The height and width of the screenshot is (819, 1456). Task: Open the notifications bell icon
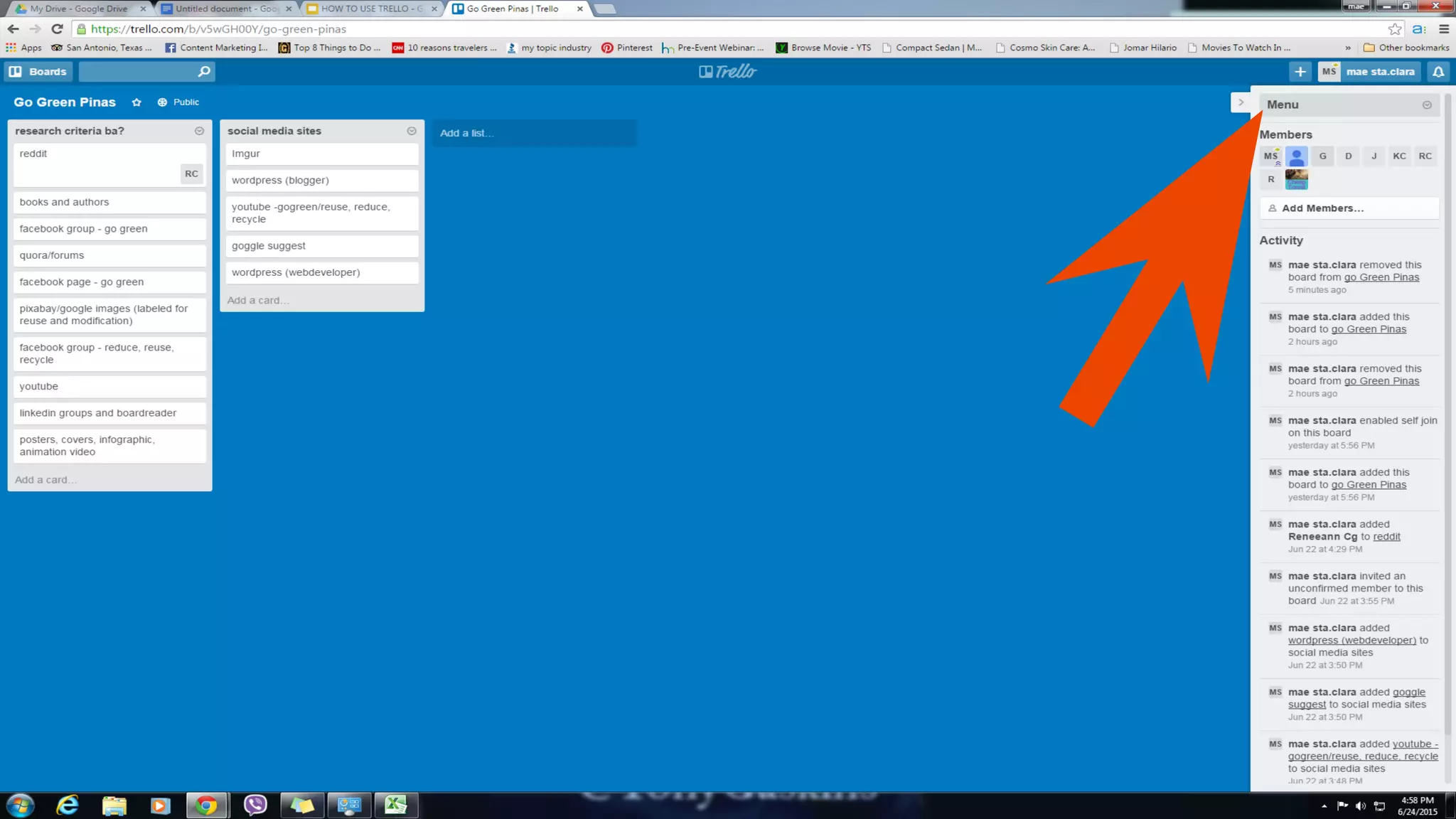1438,71
